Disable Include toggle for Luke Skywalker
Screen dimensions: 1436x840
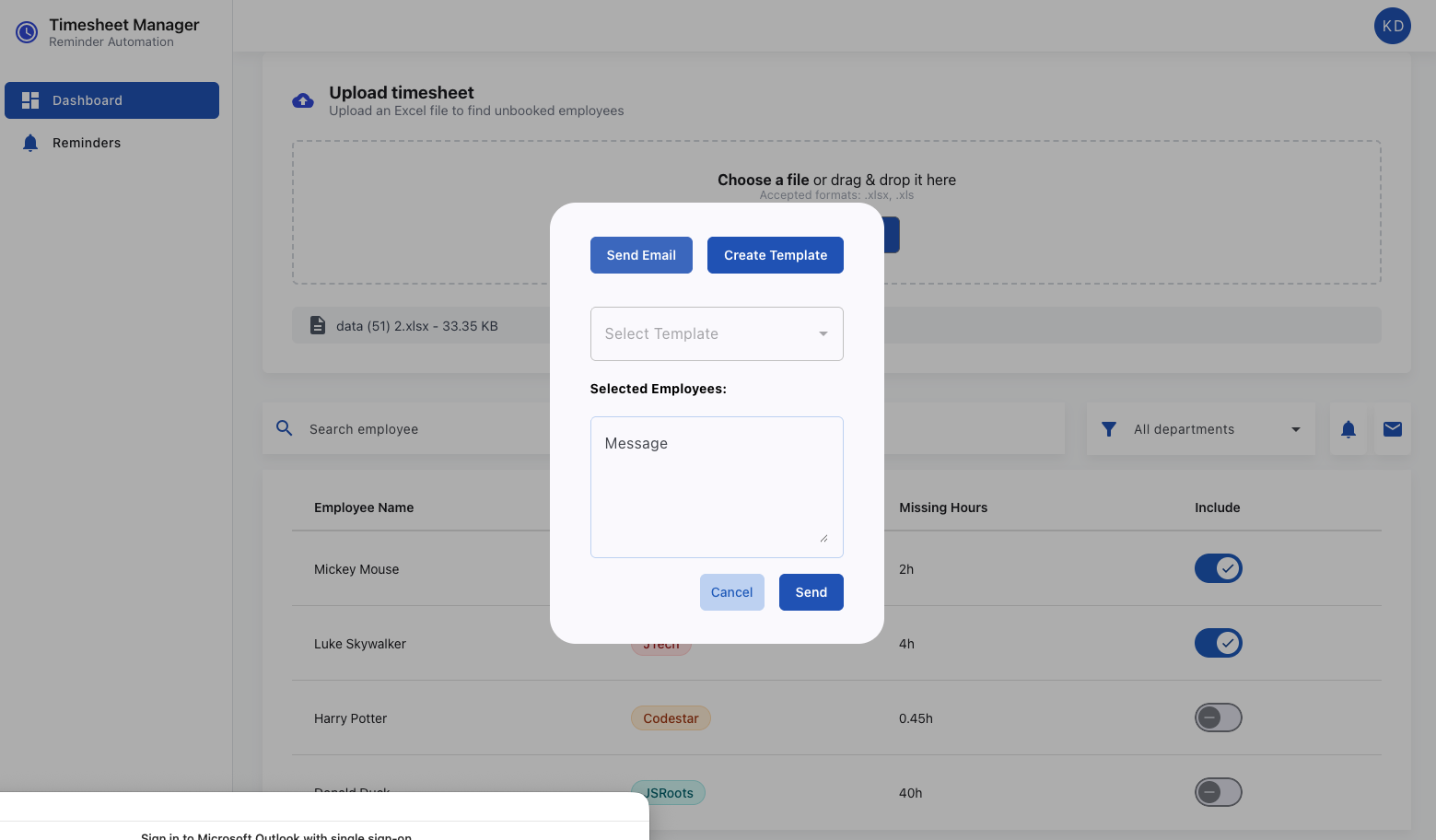pyautogui.click(x=1218, y=643)
